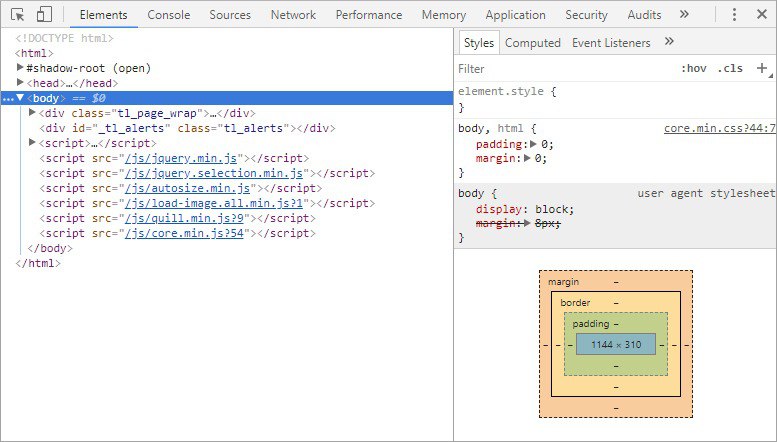Switch to the Elements tab
The height and width of the screenshot is (442, 777).
tap(103, 15)
